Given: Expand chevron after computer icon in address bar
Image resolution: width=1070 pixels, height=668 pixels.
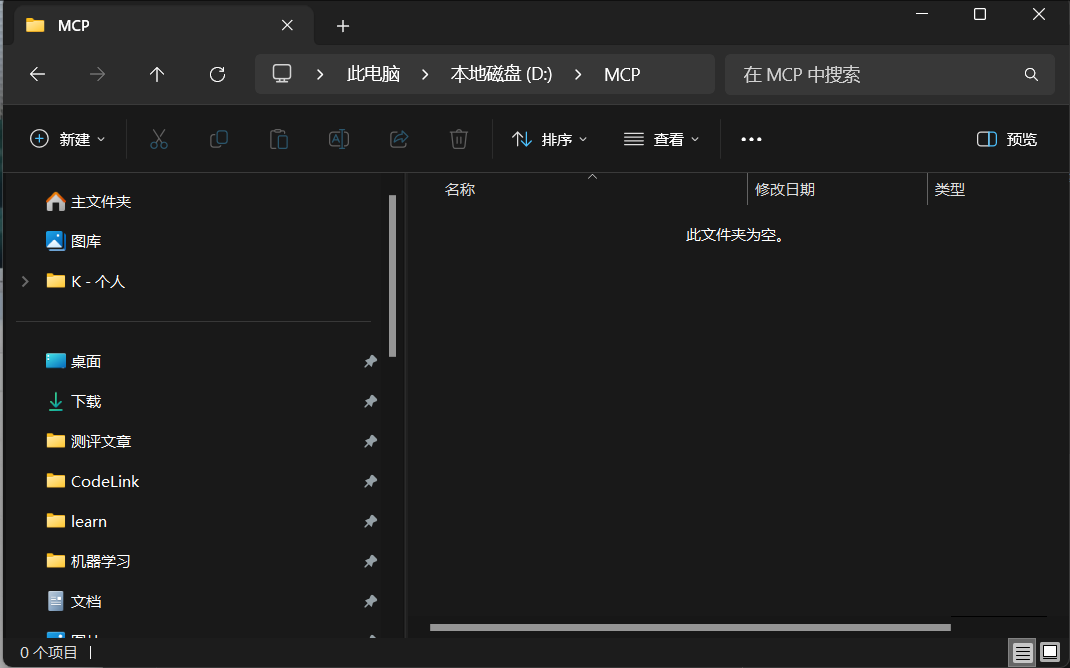Looking at the screenshot, I should pos(319,74).
